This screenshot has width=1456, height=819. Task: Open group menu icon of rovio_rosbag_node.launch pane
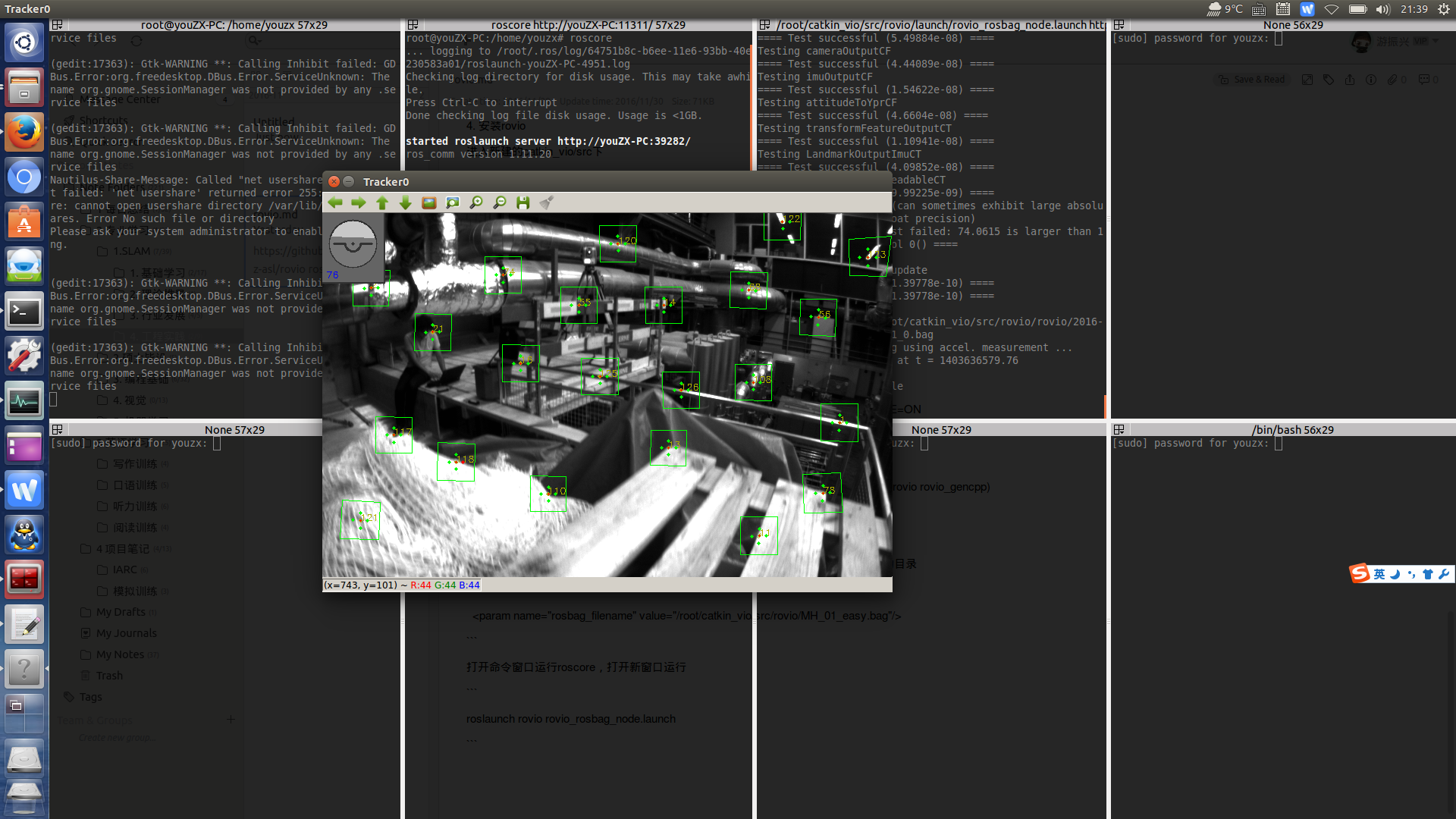764,25
